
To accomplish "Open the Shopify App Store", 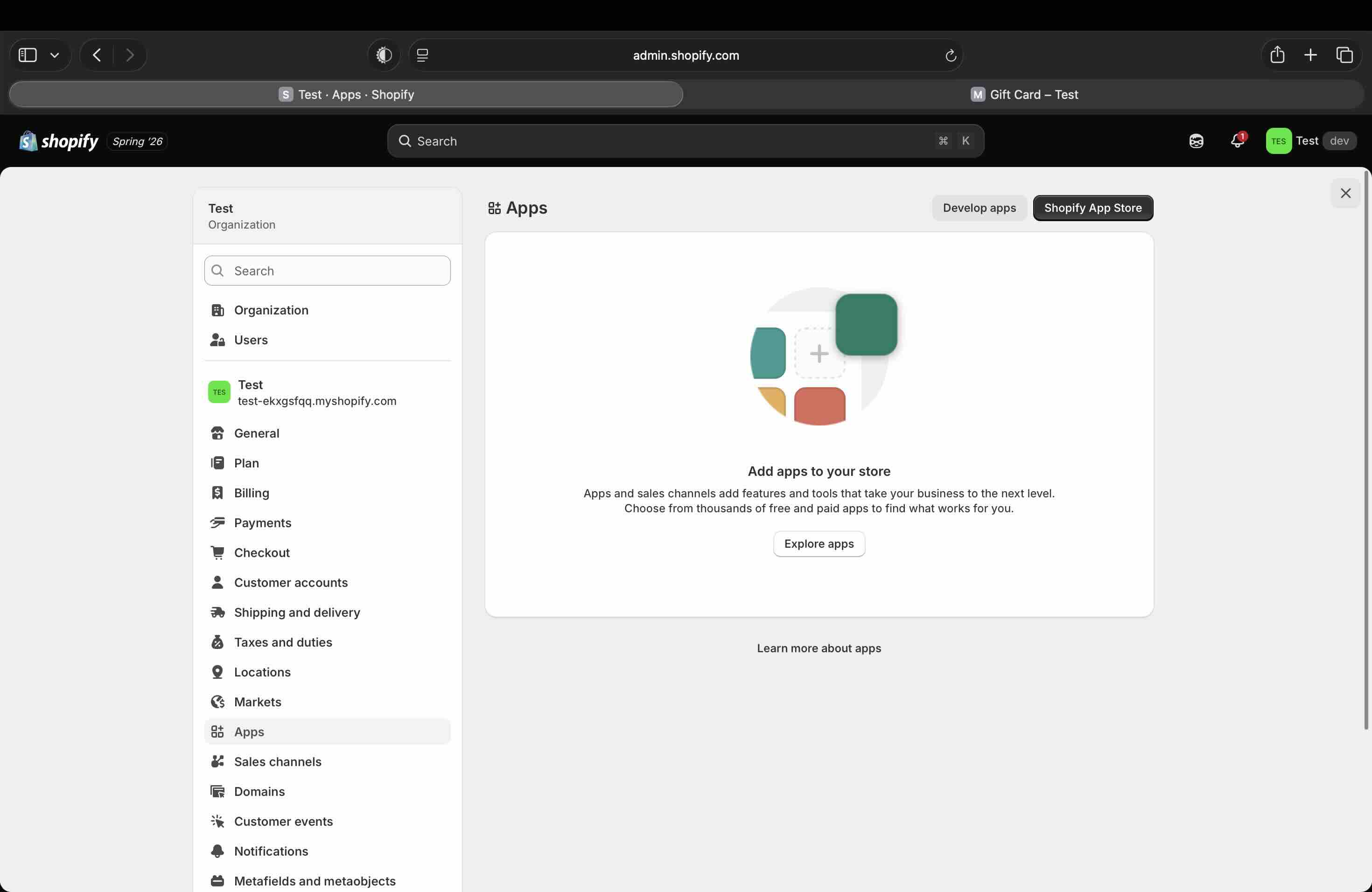I will pyautogui.click(x=1093, y=208).
